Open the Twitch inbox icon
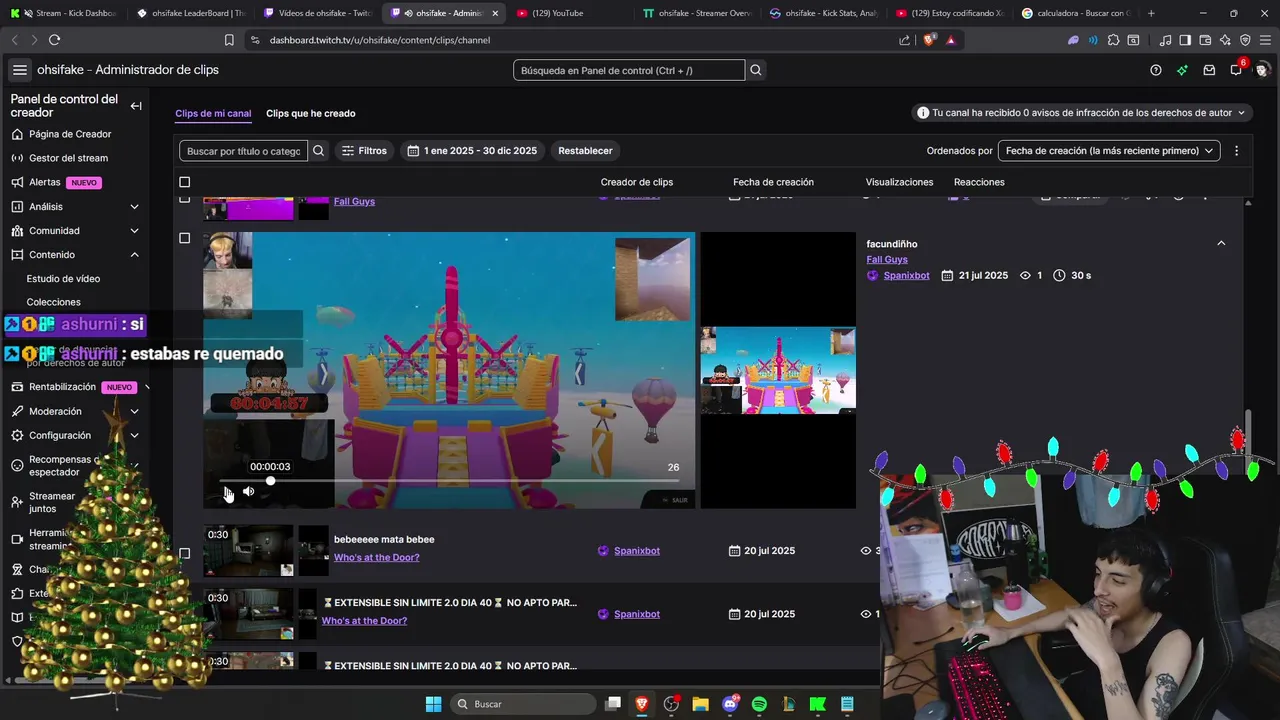Image resolution: width=1280 pixels, height=720 pixels. click(x=1209, y=70)
